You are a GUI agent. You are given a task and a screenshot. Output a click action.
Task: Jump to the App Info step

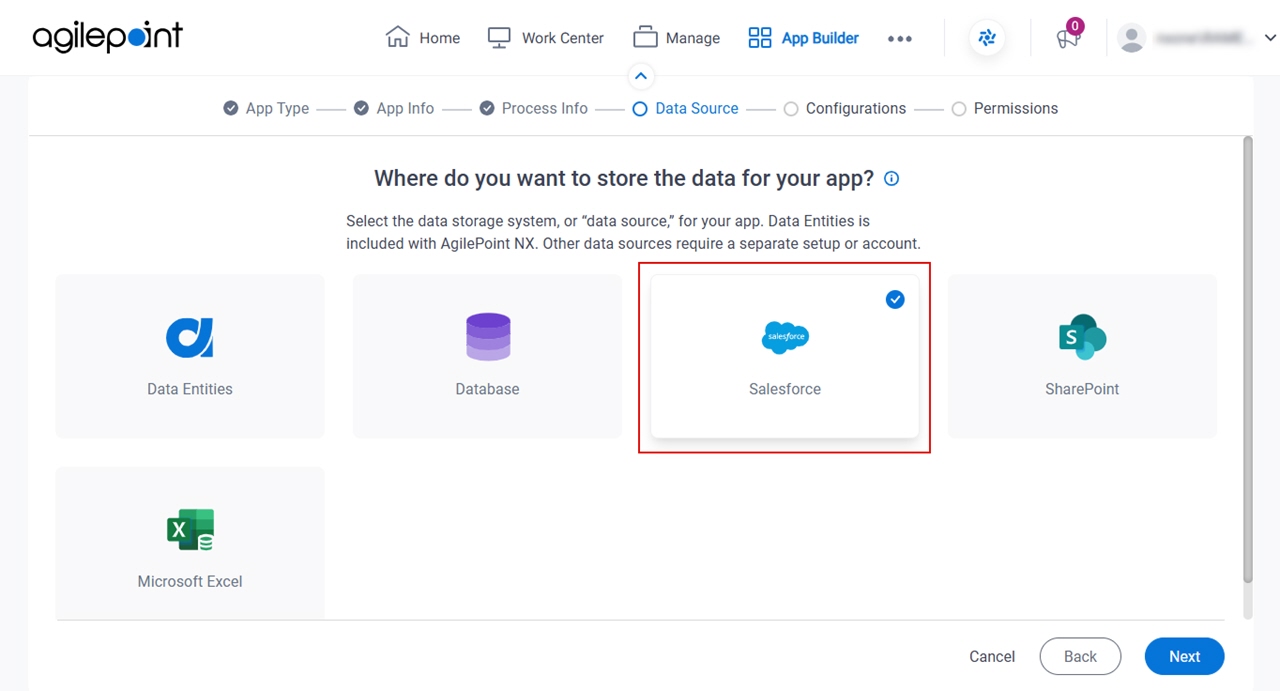point(405,108)
